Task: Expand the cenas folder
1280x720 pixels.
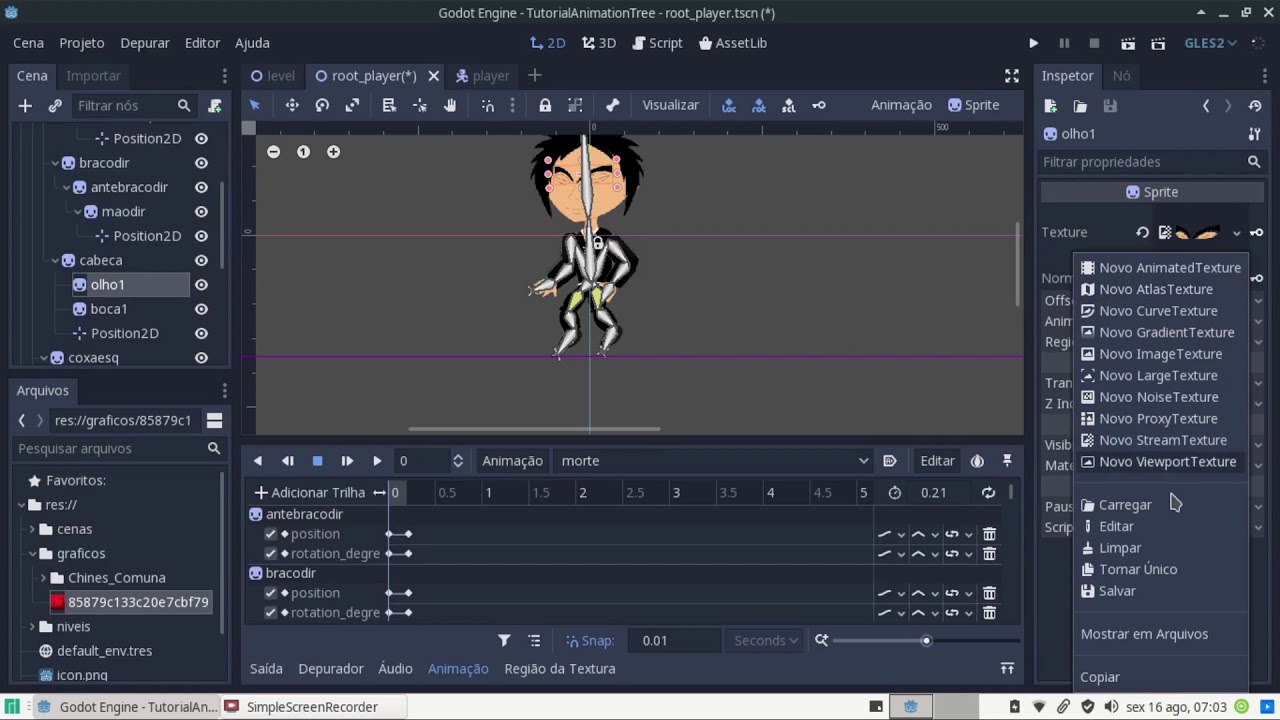Action: click(x=32, y=529)
